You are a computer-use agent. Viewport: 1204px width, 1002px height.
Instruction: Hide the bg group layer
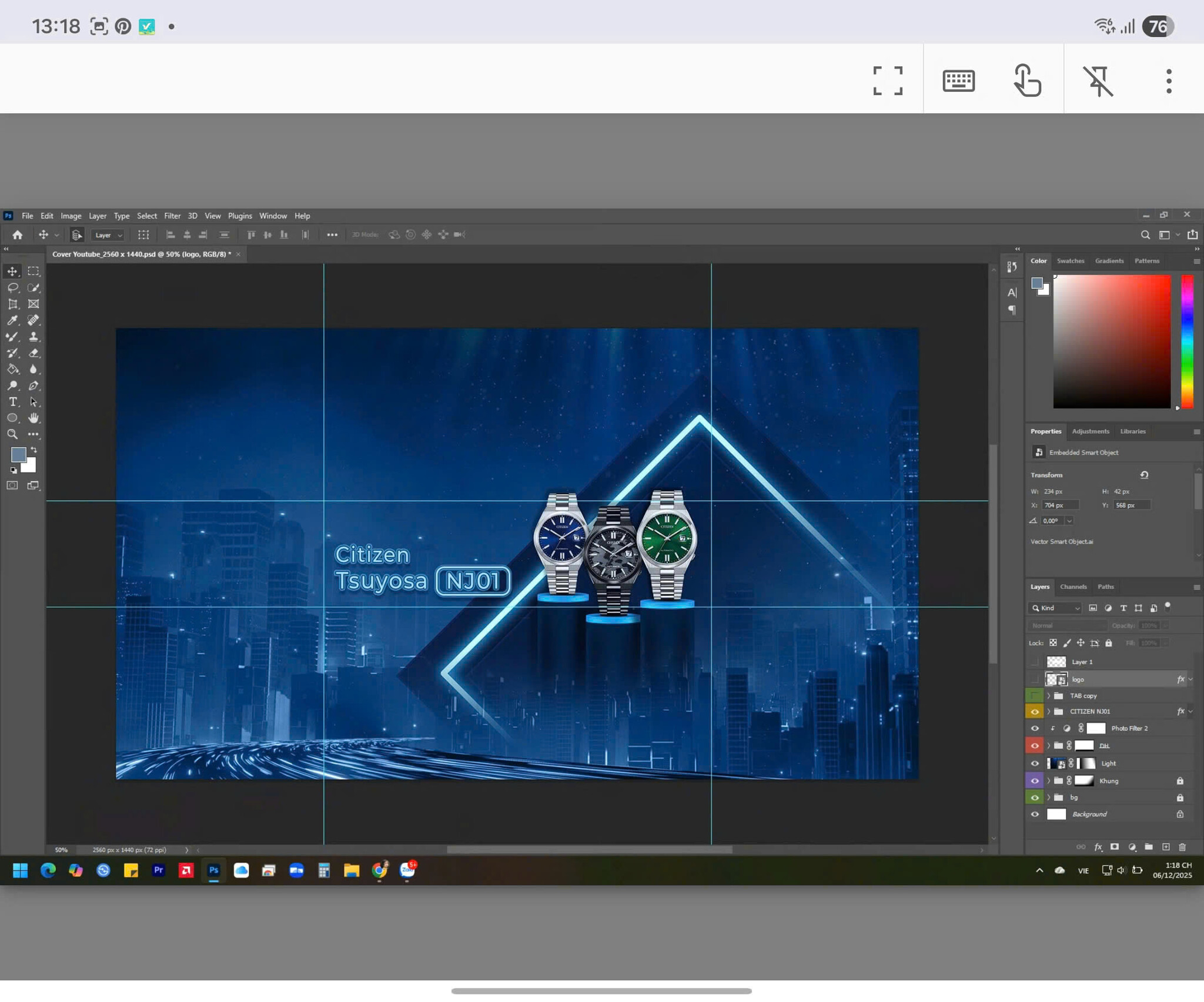tap(1035, 797)
